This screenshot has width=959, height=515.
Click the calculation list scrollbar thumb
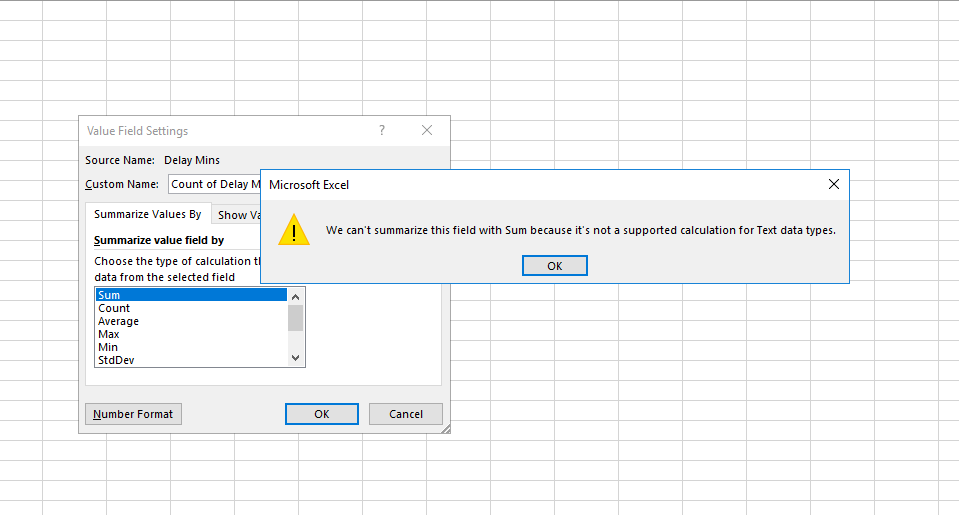295,318
